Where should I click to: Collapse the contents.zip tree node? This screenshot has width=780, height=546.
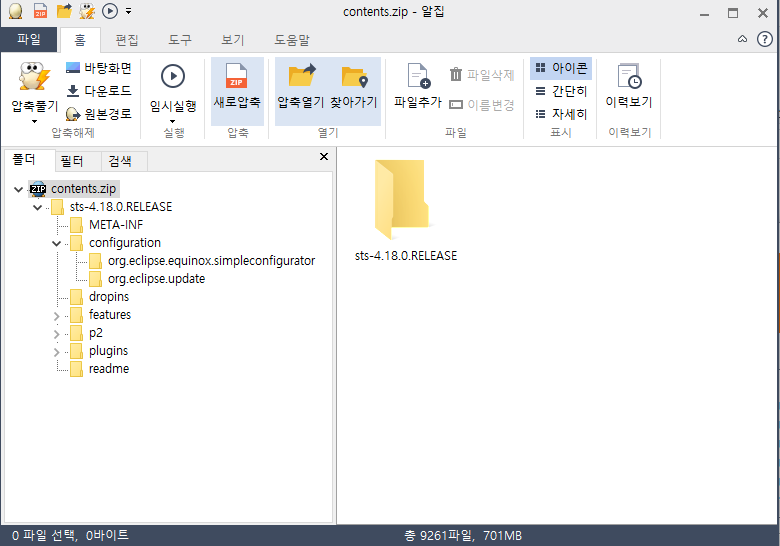(x=18, y=189)
